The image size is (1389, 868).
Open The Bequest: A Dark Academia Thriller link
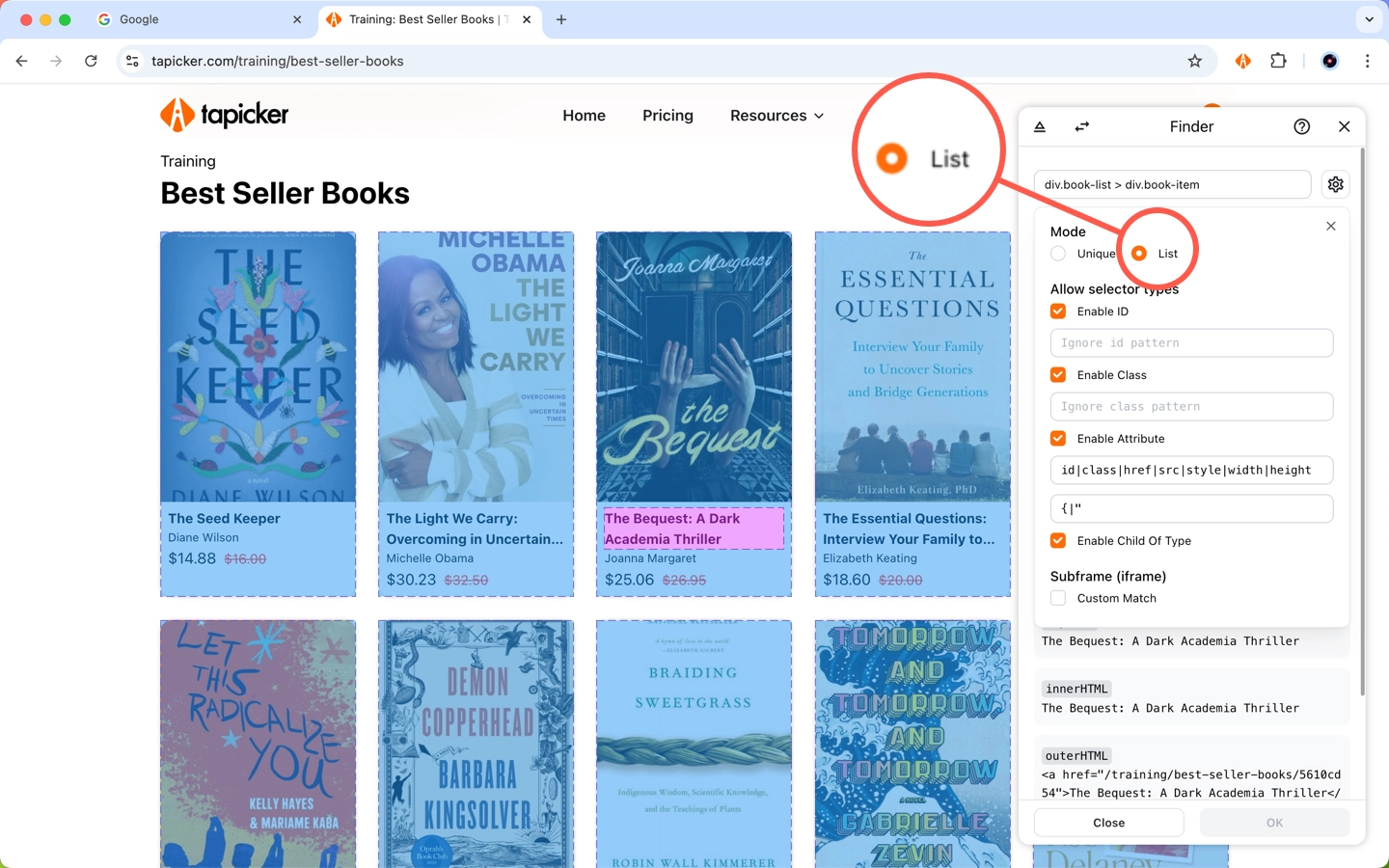tap(694, 529)
